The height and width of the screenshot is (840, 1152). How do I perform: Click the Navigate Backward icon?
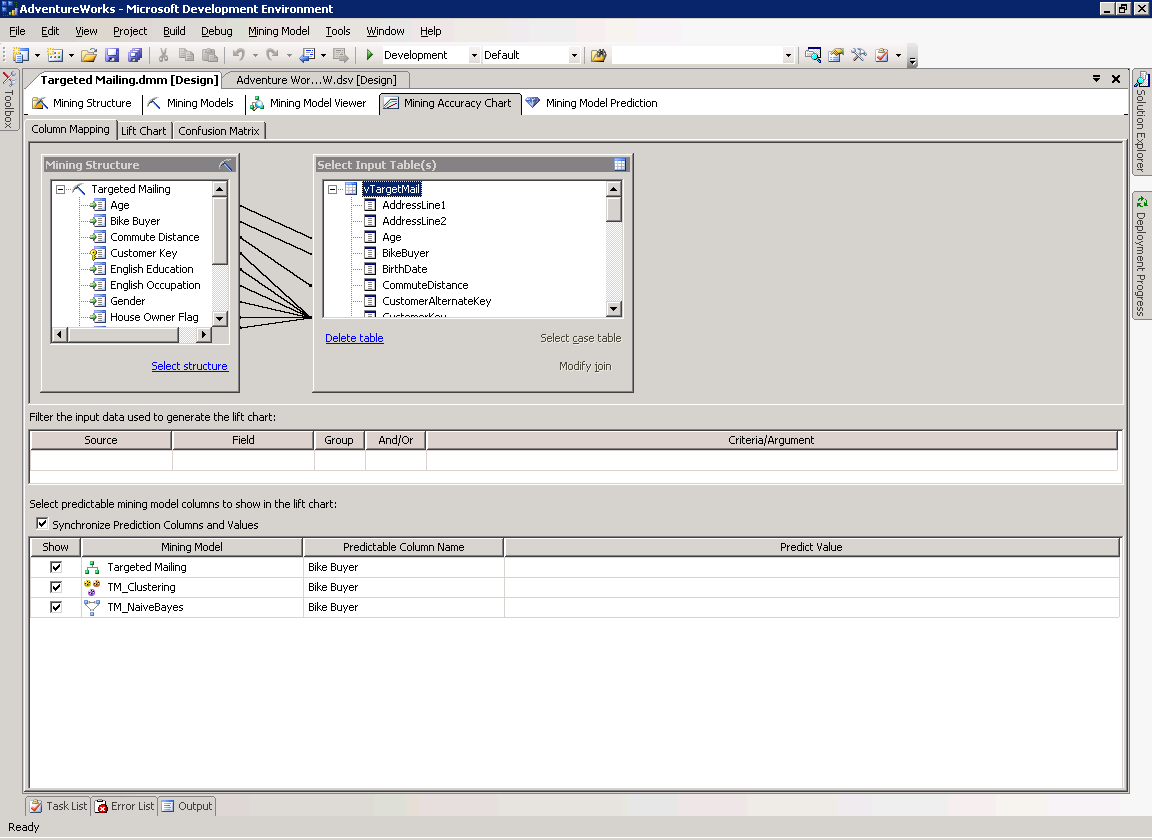click(307, 55)
